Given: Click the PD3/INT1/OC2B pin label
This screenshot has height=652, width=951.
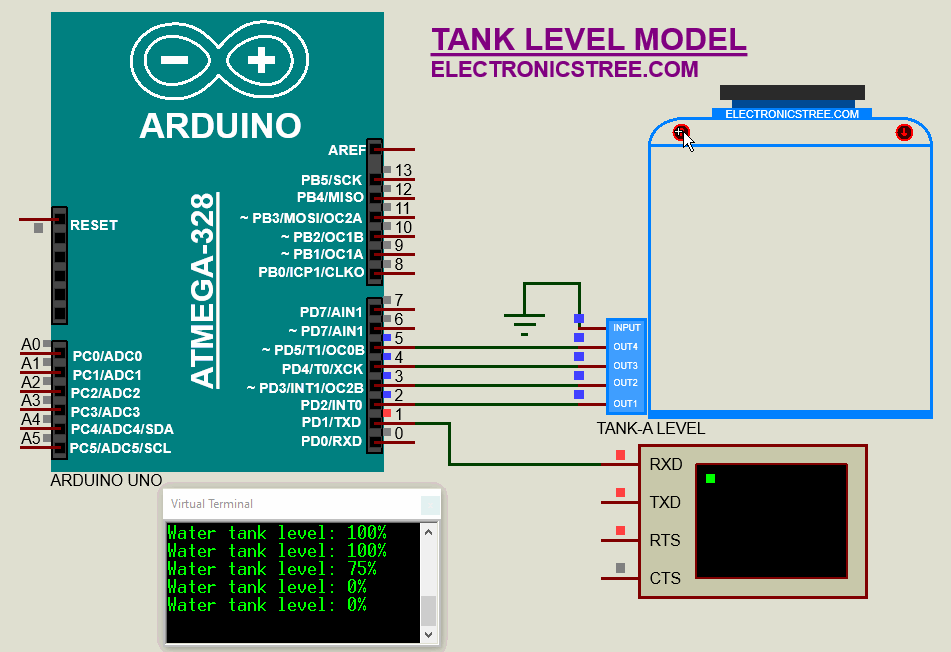Looking at the screenshot, I should coord(305,388).
